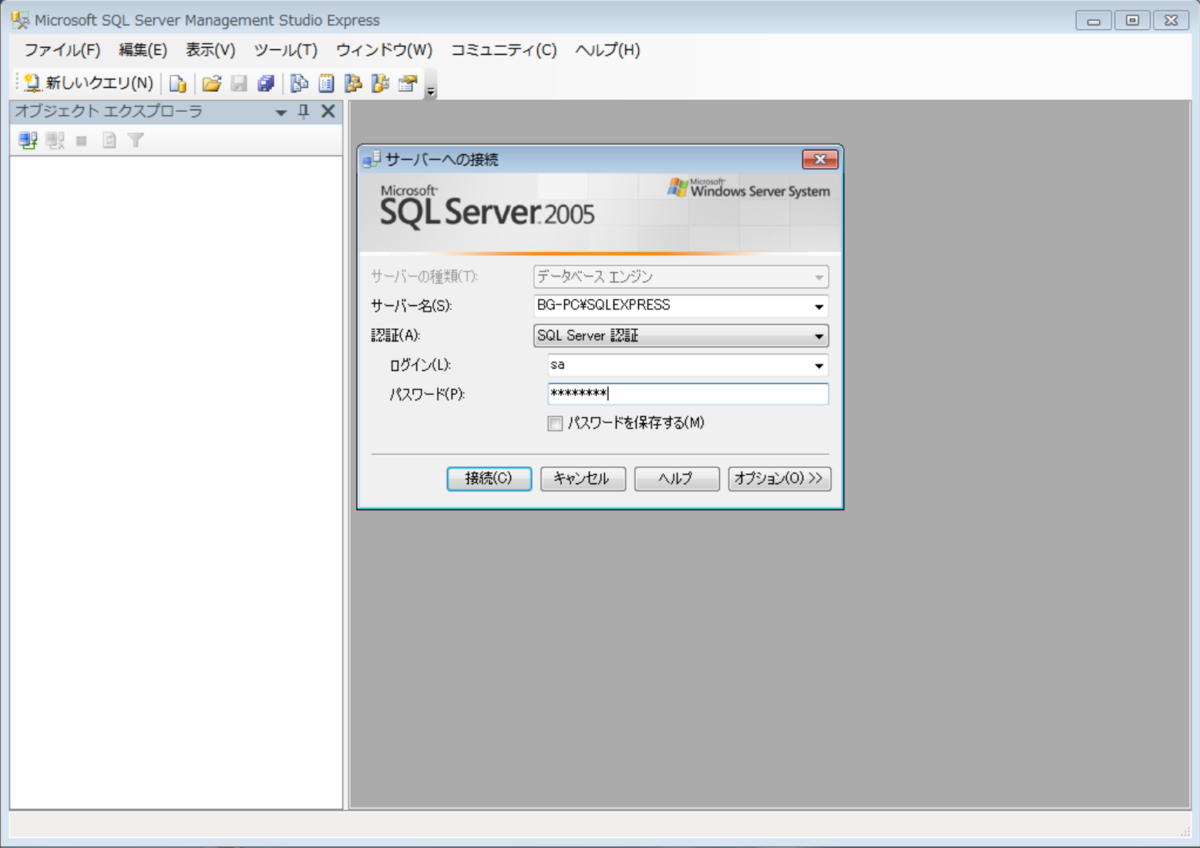The height and width of the screenshot is (848, 1200).
Task: Enable the パスワードを保存する checkbox
Action: 555,423
